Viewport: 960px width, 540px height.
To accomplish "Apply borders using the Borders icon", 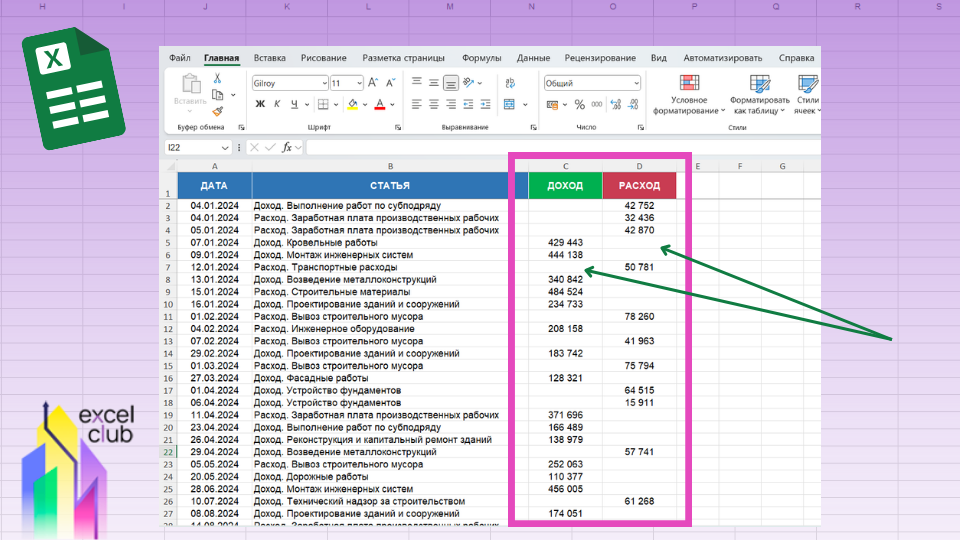I will click(x=323, y=105).
